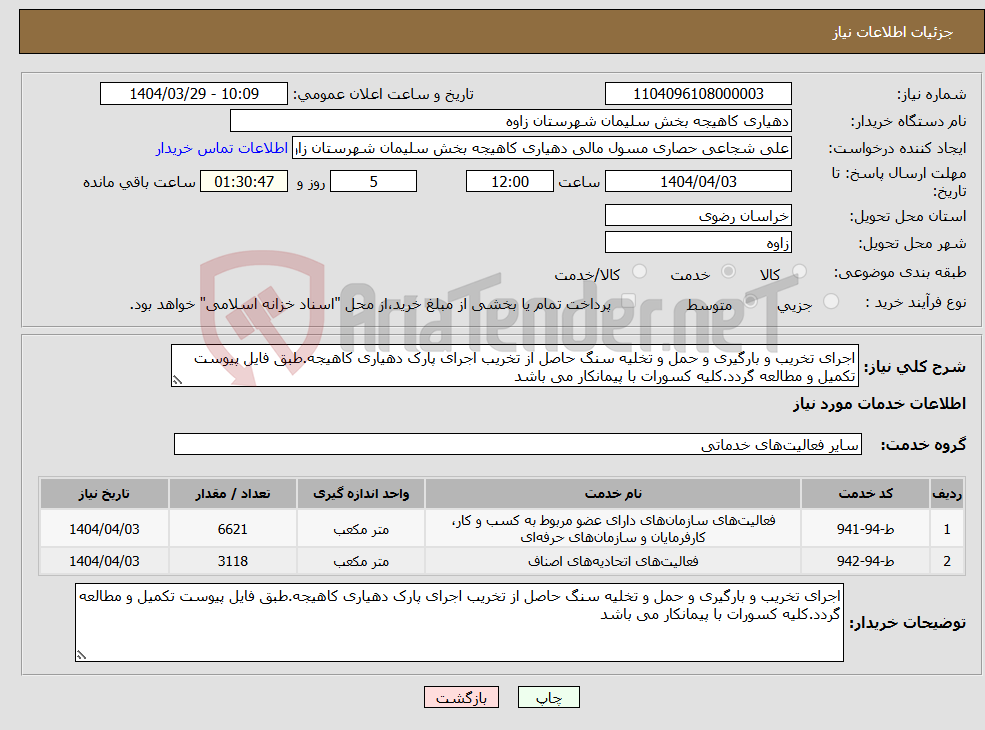Click the بازگشت back button
Screen dimensions: 985x730
coord(461,697)
